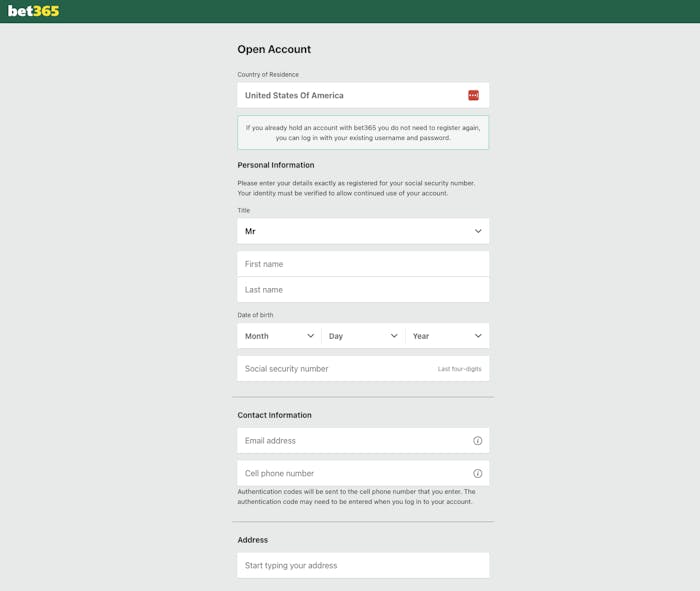
Task: Click the Cell phone number info icon
Action: [477, 473]
